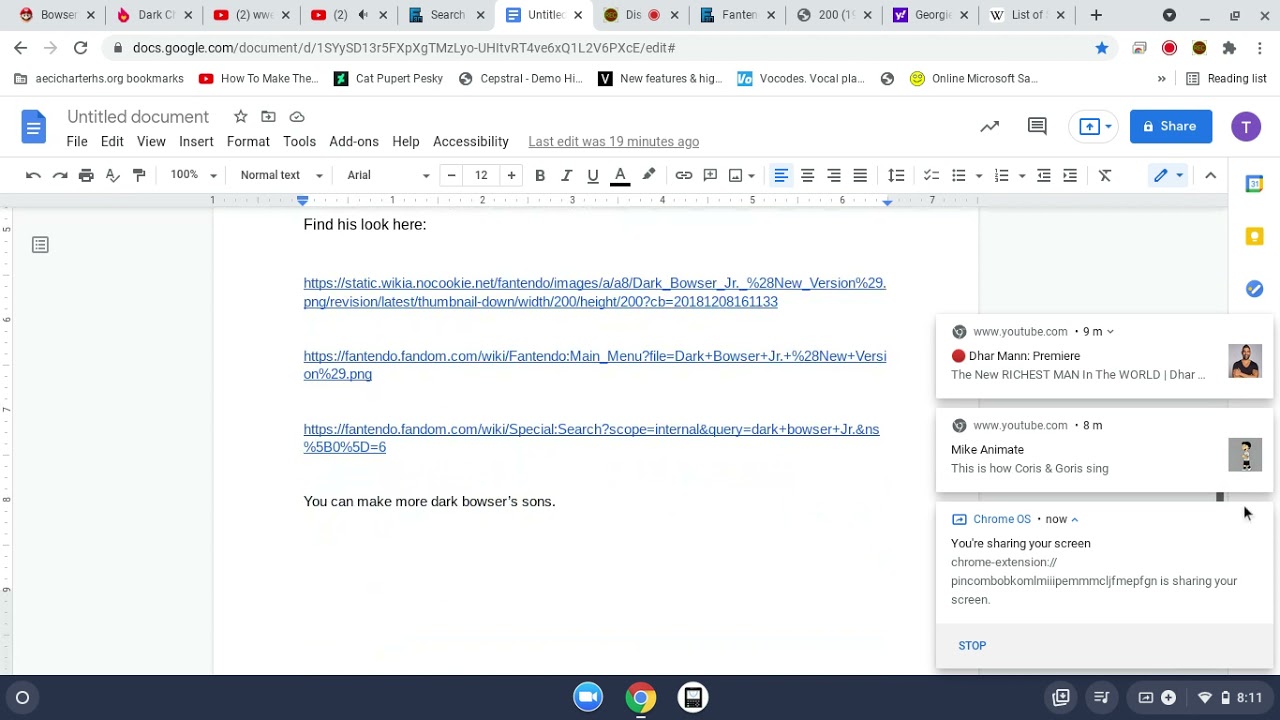The height and width of the screenshot is (720, 1280).
Task: Open the View menu
Action: pos(151,142)
